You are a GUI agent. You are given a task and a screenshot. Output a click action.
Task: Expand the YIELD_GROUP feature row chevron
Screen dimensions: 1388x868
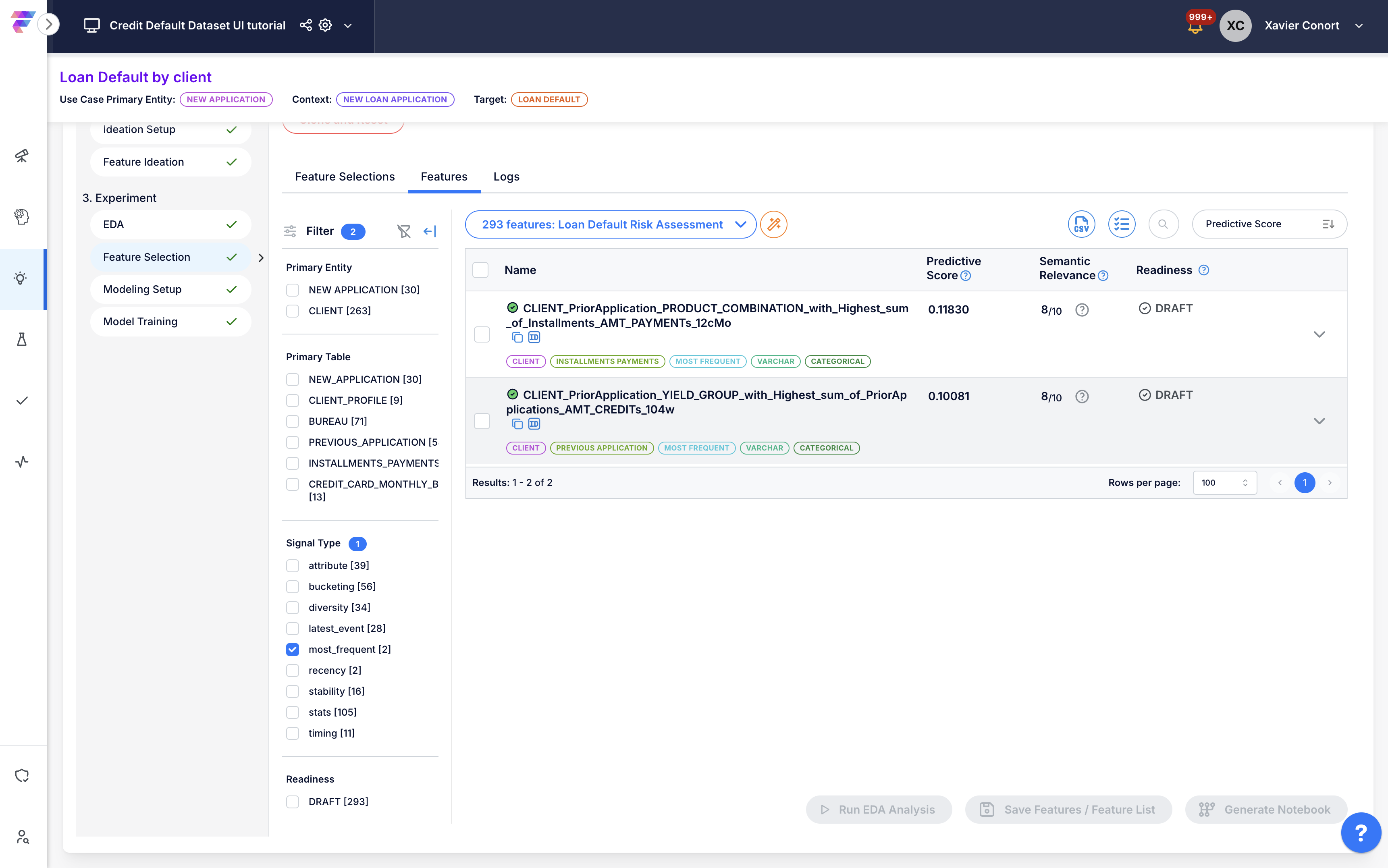(x=1319, y=421)
